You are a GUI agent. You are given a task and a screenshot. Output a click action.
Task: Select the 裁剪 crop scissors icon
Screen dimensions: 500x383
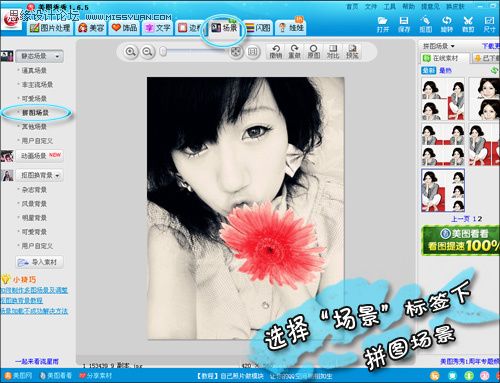click(468, 25)
